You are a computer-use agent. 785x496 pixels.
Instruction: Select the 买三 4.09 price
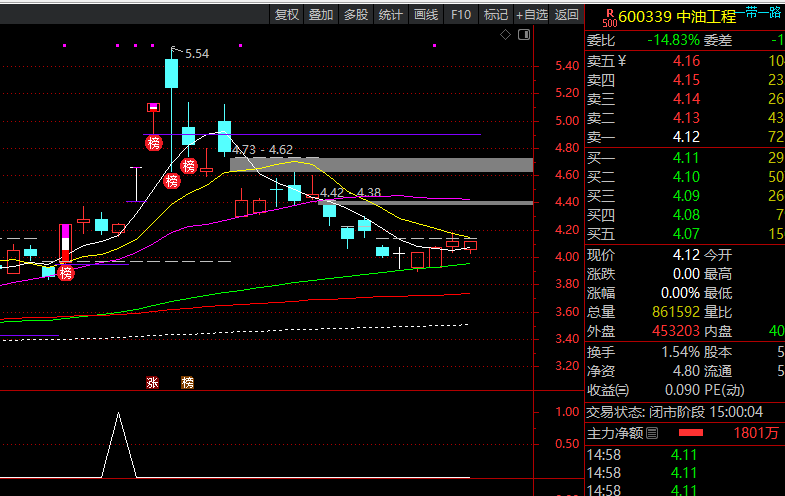[x=686, y=196]
